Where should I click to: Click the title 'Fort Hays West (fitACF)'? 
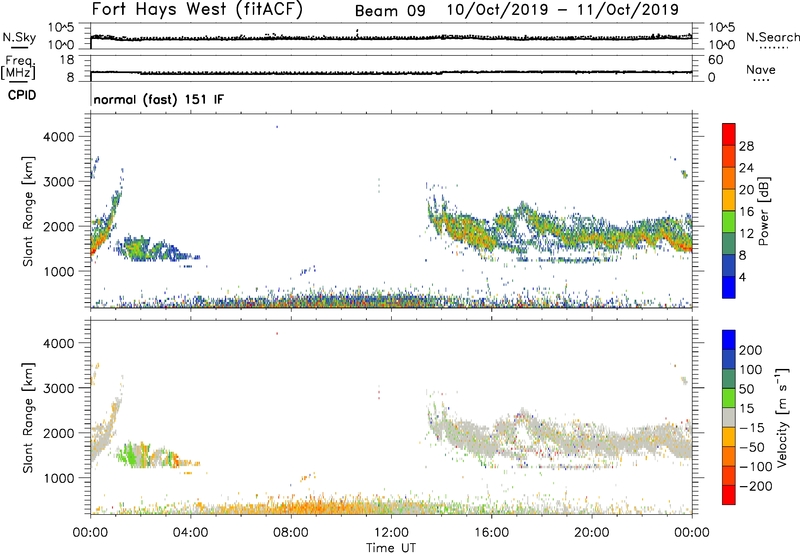tap(197, 9)
